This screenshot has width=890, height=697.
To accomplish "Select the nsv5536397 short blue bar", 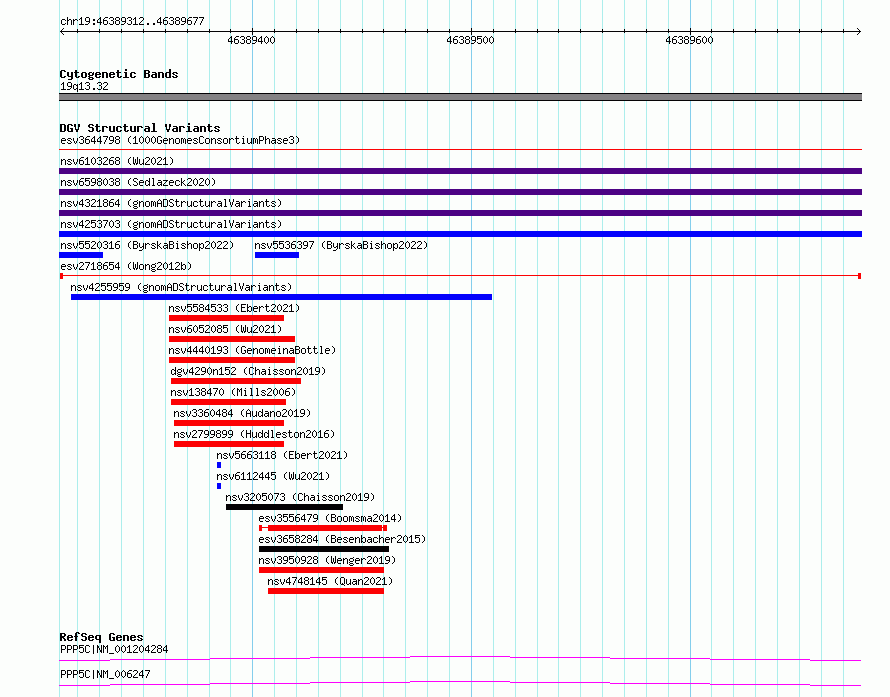I will tap(277, 255).
